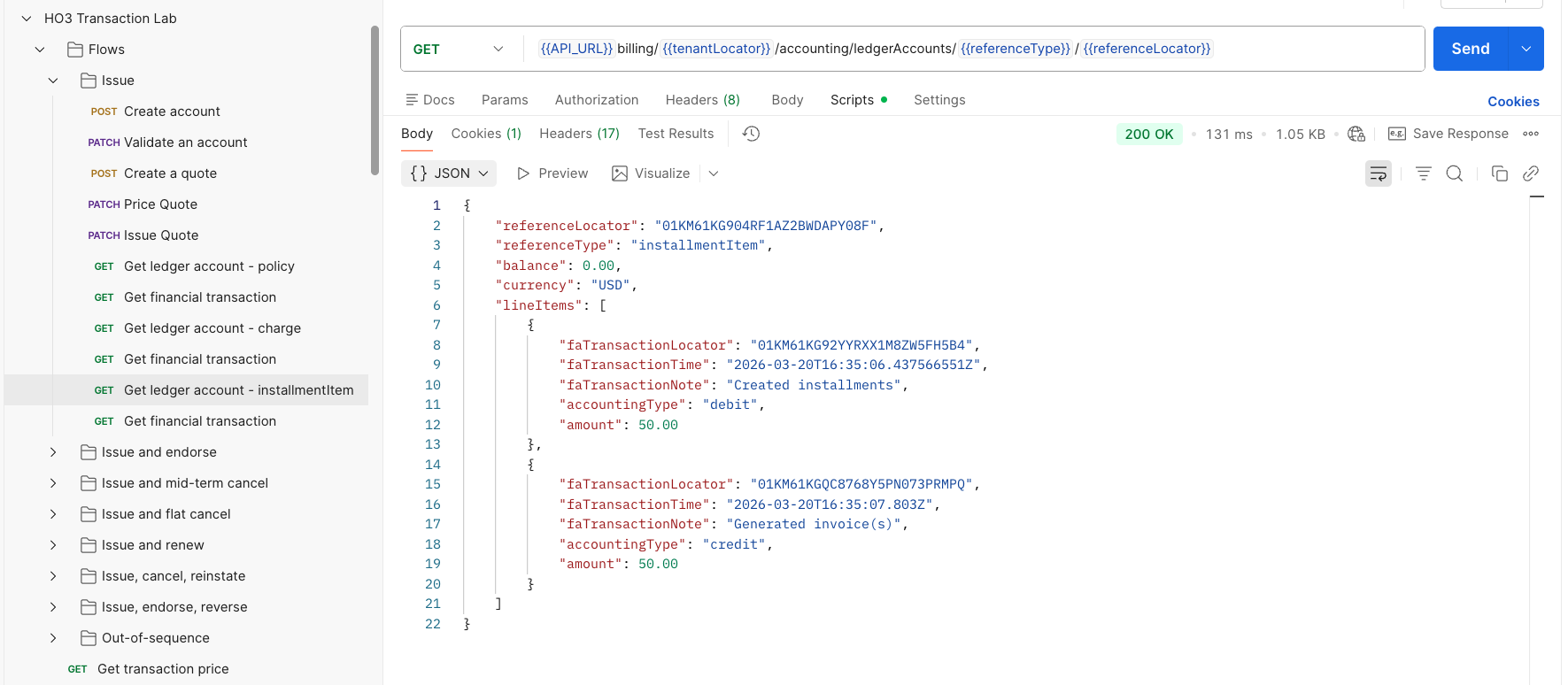Select the Flows folder
1568x685 pixels.
click(106, 50)
